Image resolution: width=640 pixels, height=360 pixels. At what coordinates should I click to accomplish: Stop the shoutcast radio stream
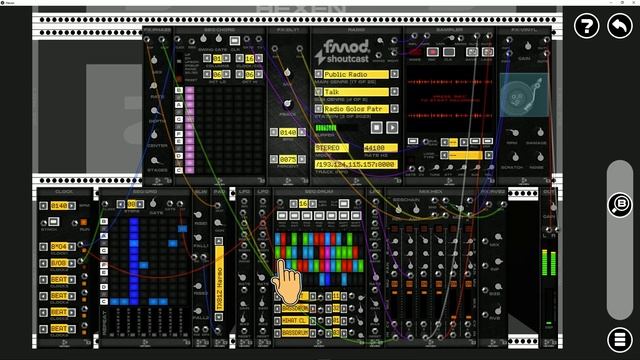click(x=376, y=128)
